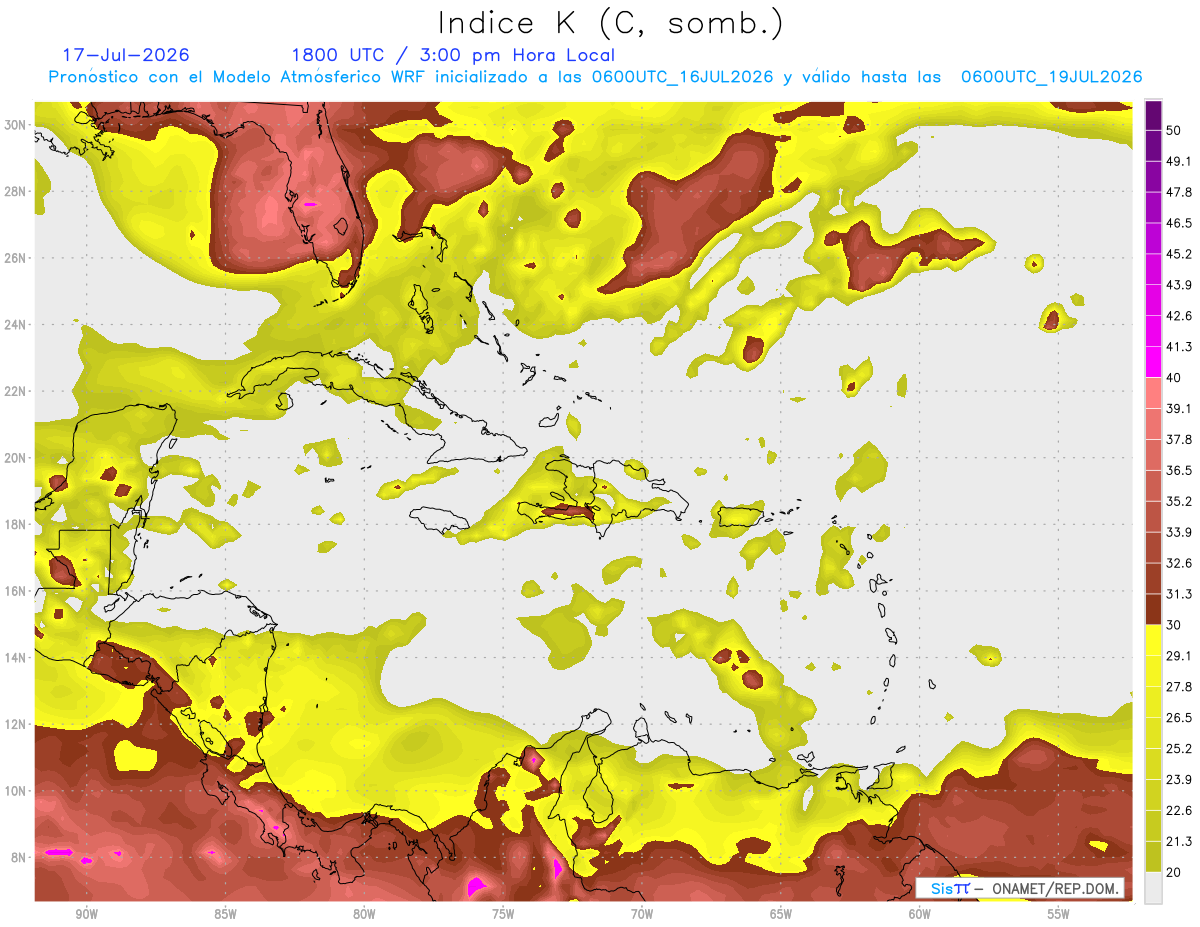
Task: Click the colorbar value 49.1
Action: tap(1179, 161)
